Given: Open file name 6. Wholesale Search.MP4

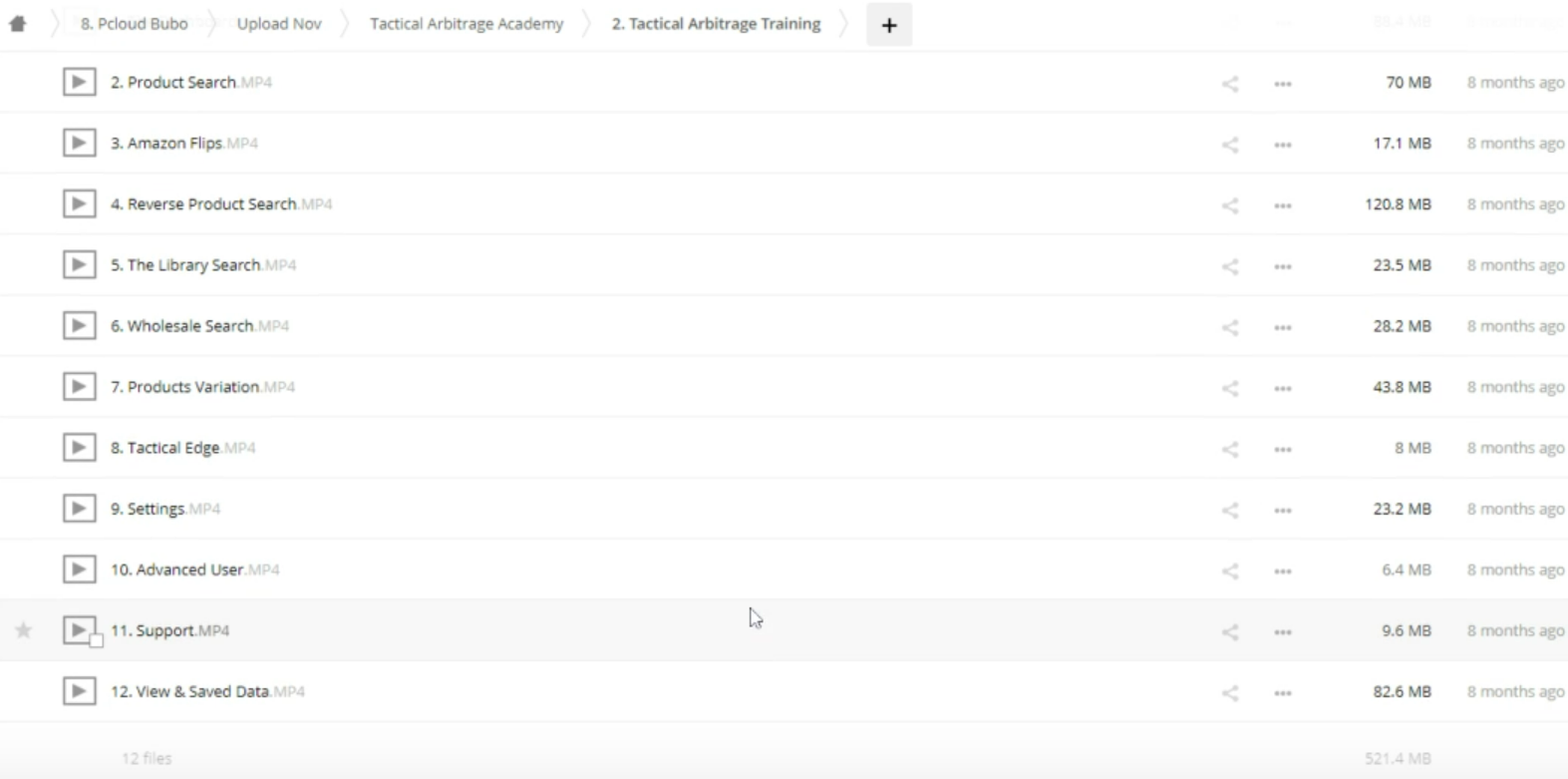Looking at the screenshot, I should pos(199,325).
